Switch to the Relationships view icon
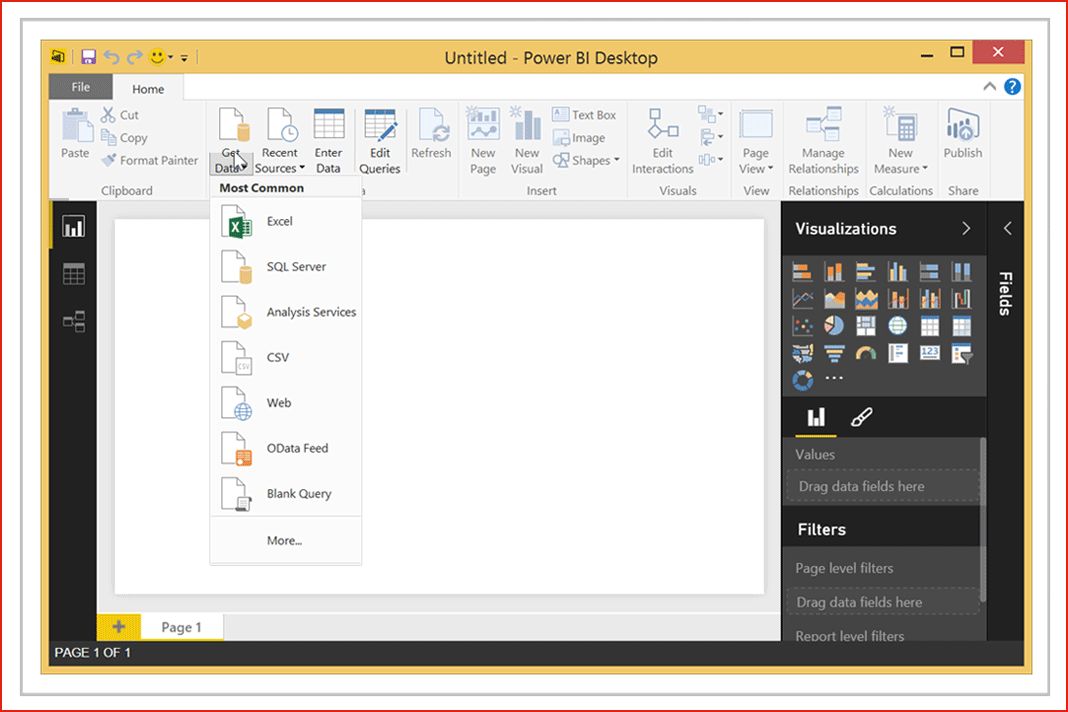Image resolution: width=1068 pixels, height=712 pixels. [x=72, y=321]
